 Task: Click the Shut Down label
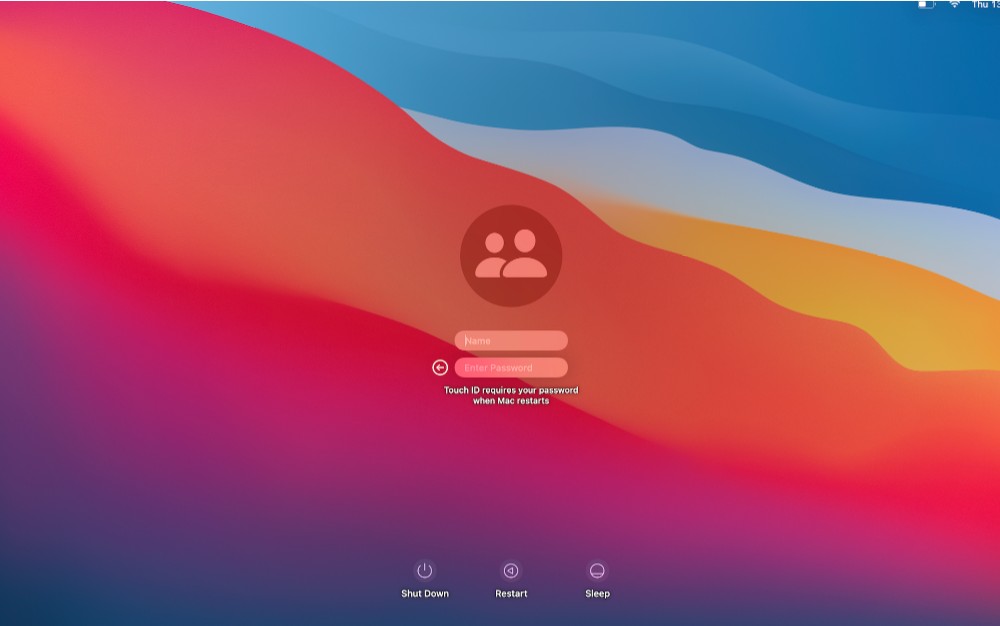(x=423, y=592)
